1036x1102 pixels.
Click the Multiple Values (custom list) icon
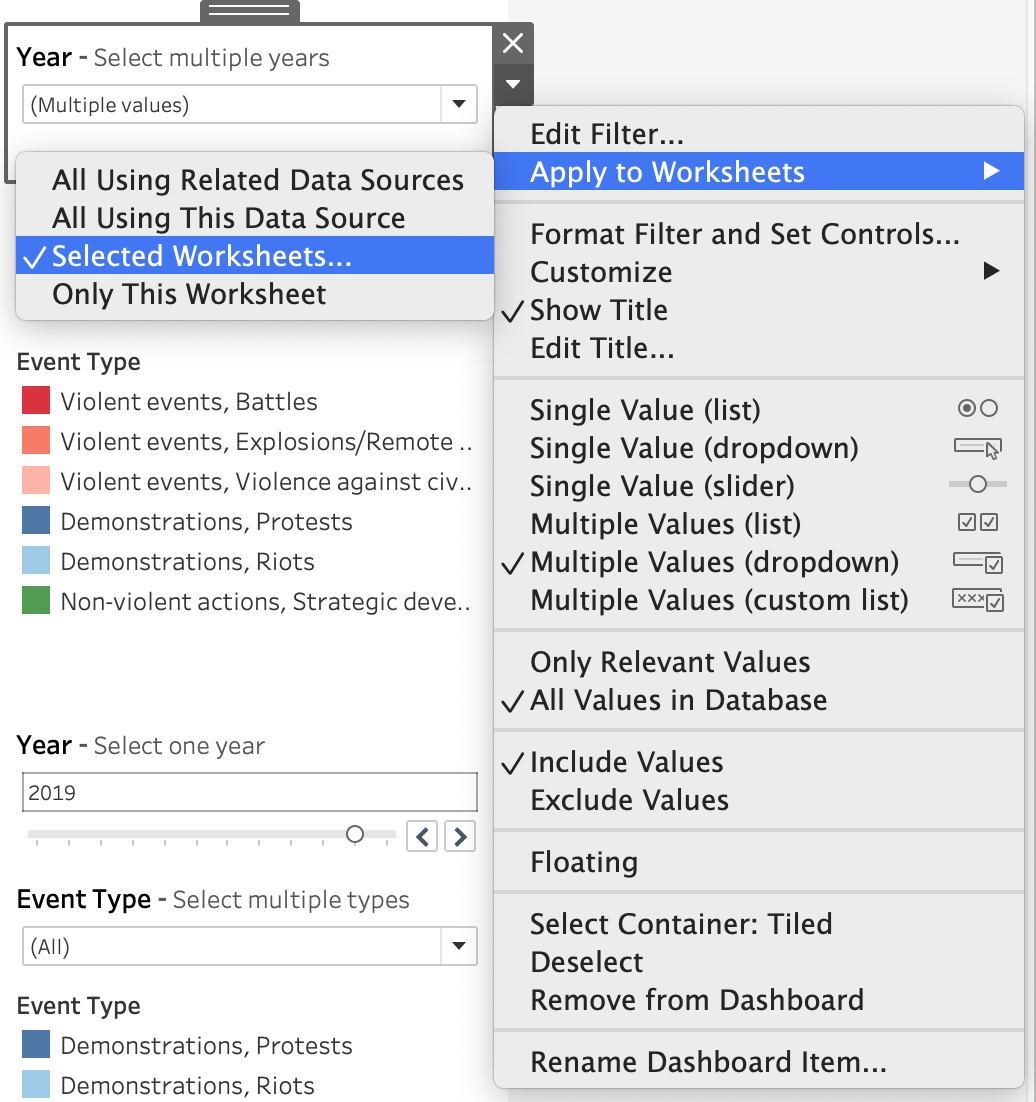coord(977,600)
